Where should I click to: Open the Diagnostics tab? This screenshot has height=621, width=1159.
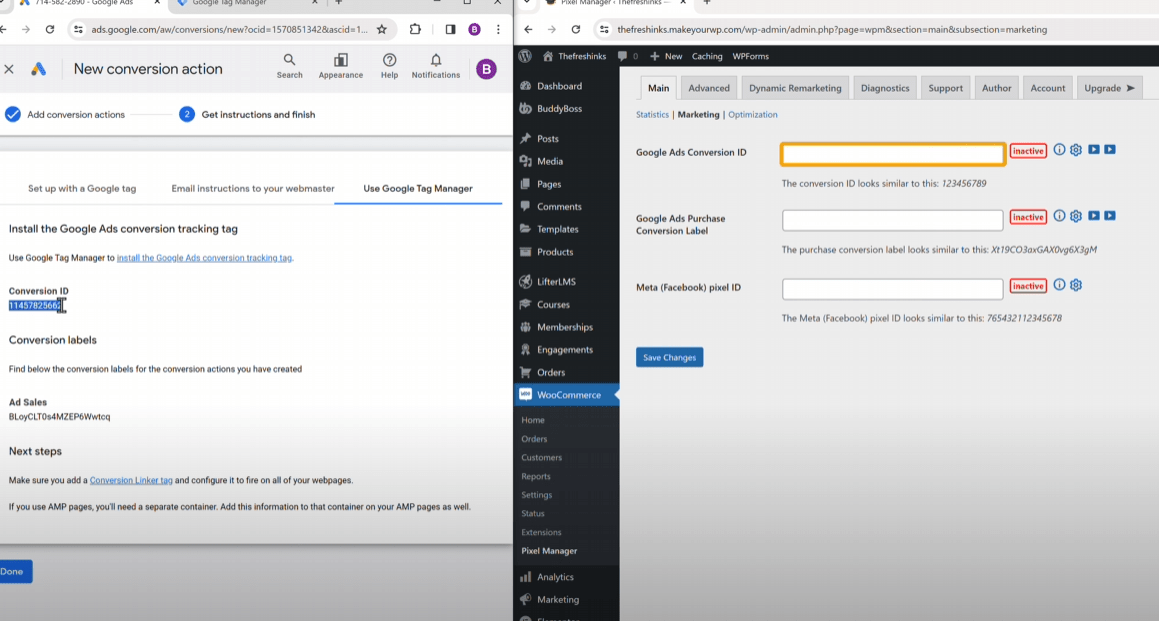tap(885, 88)
